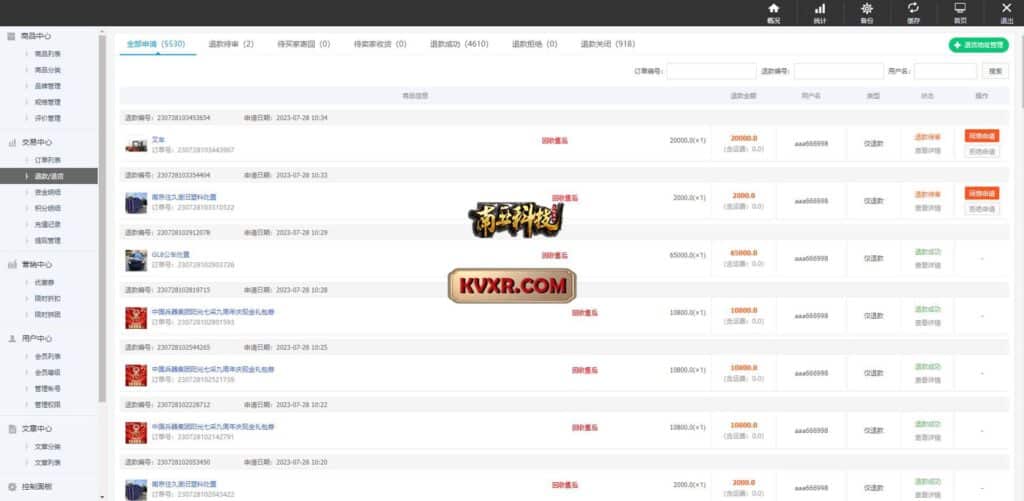Open 限时折扣 in the sidebar
Screen dimensions: 1024x501
click(x=47, y=298)
